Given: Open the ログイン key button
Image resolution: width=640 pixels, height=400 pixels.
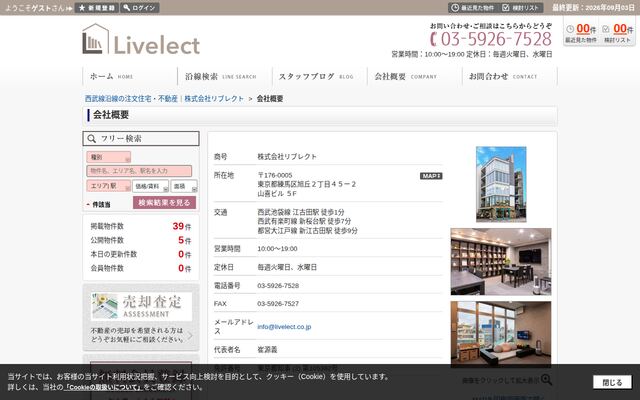Looking at the screenshot, I should click(140, 8).
